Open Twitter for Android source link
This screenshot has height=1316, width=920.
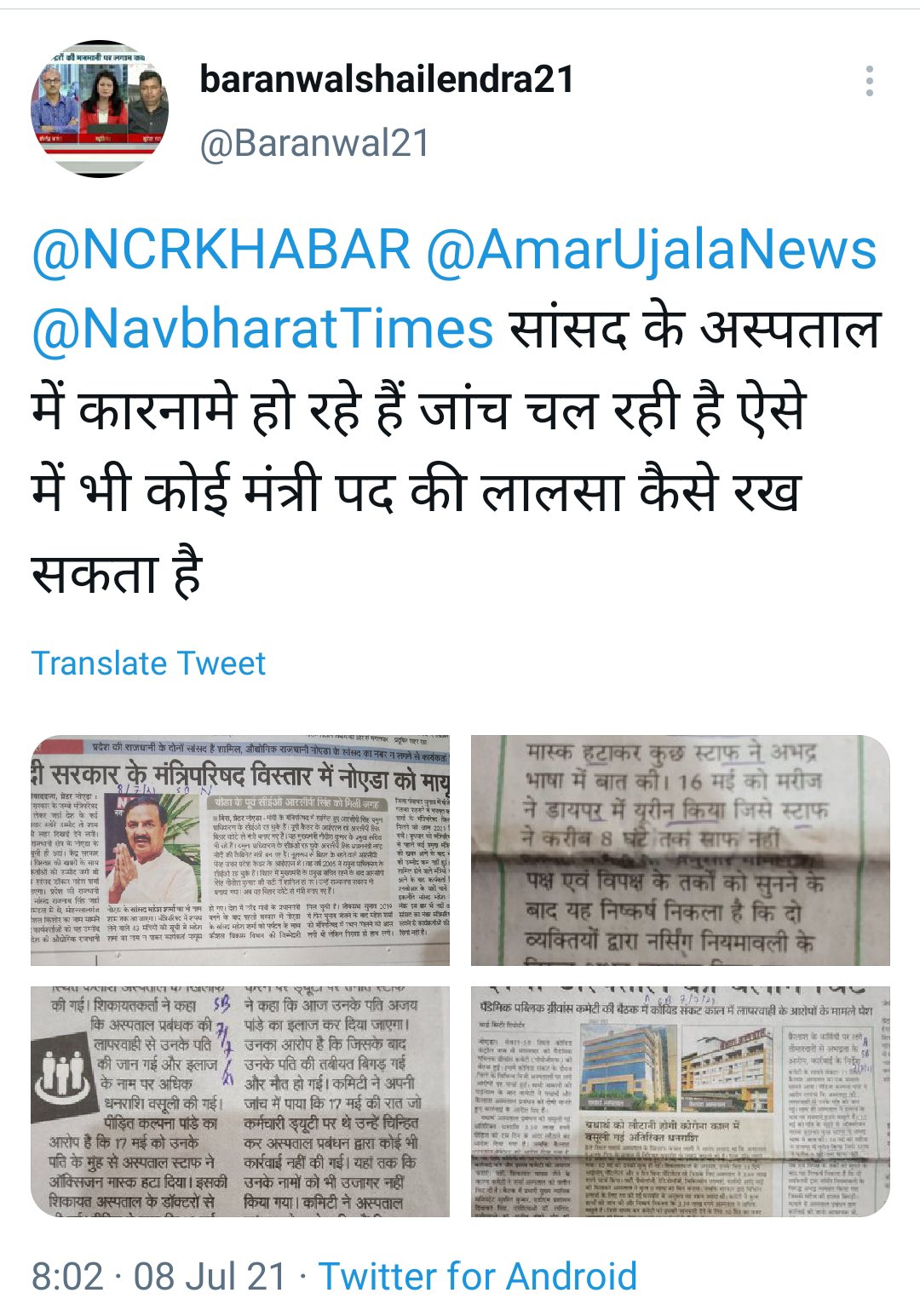pyautogui.click(x=477, y=1276)
